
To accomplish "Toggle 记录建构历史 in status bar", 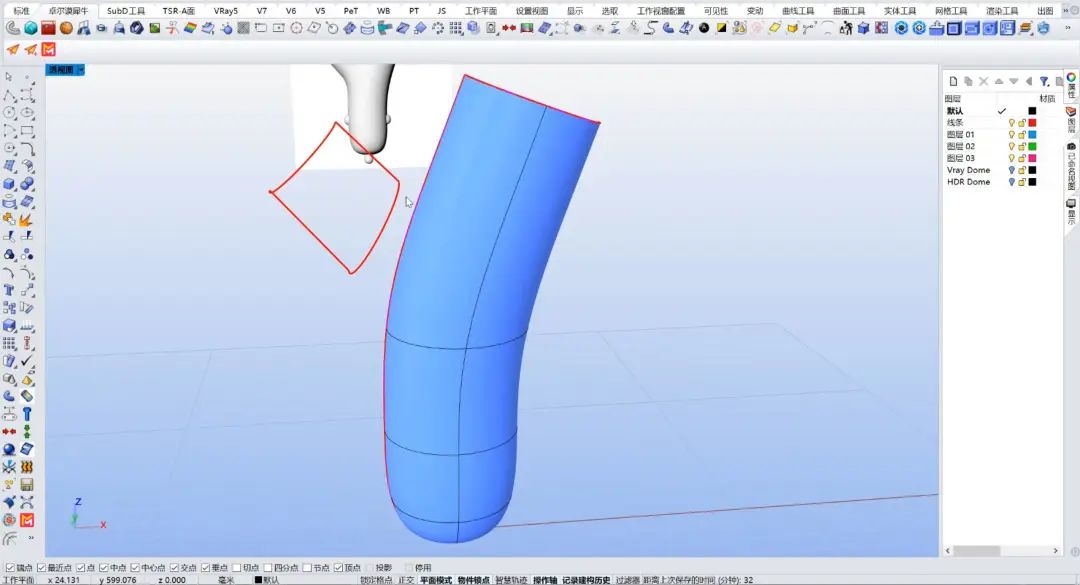I will [585, 580].
